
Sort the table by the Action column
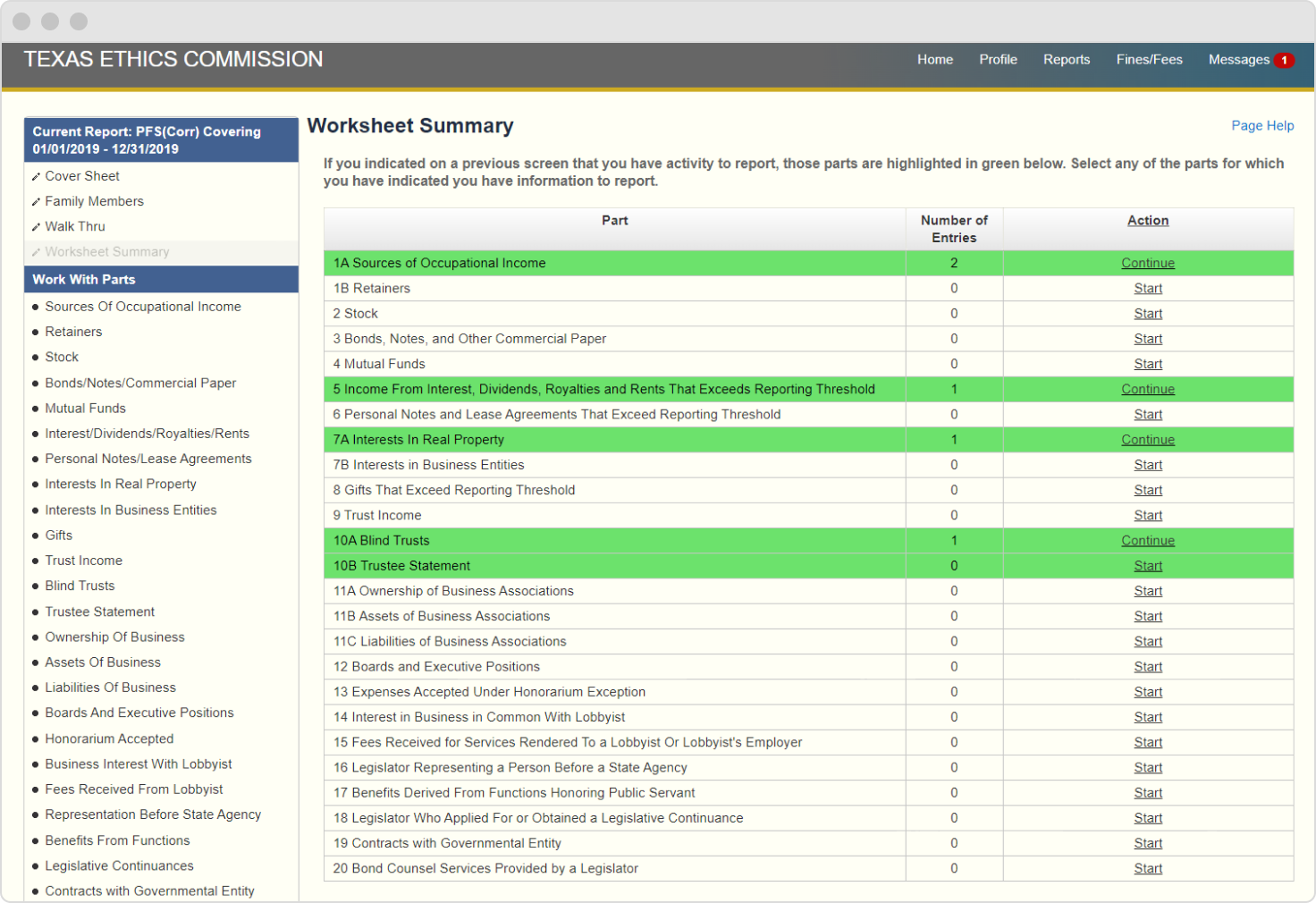tap(1148, 220)
